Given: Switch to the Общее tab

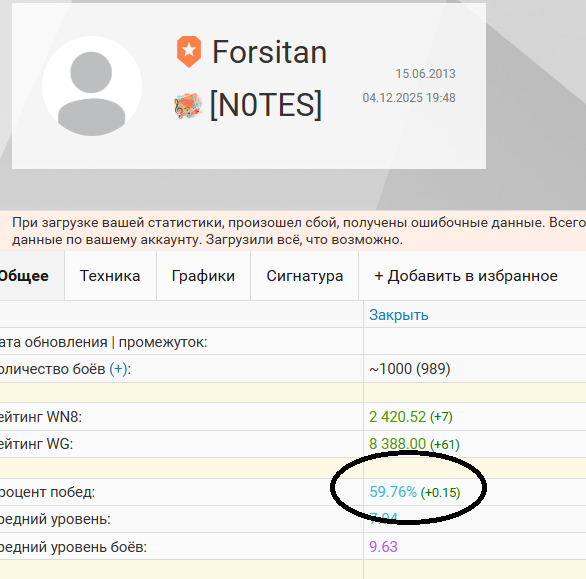Looking at the screenshot, I should 24,276.
